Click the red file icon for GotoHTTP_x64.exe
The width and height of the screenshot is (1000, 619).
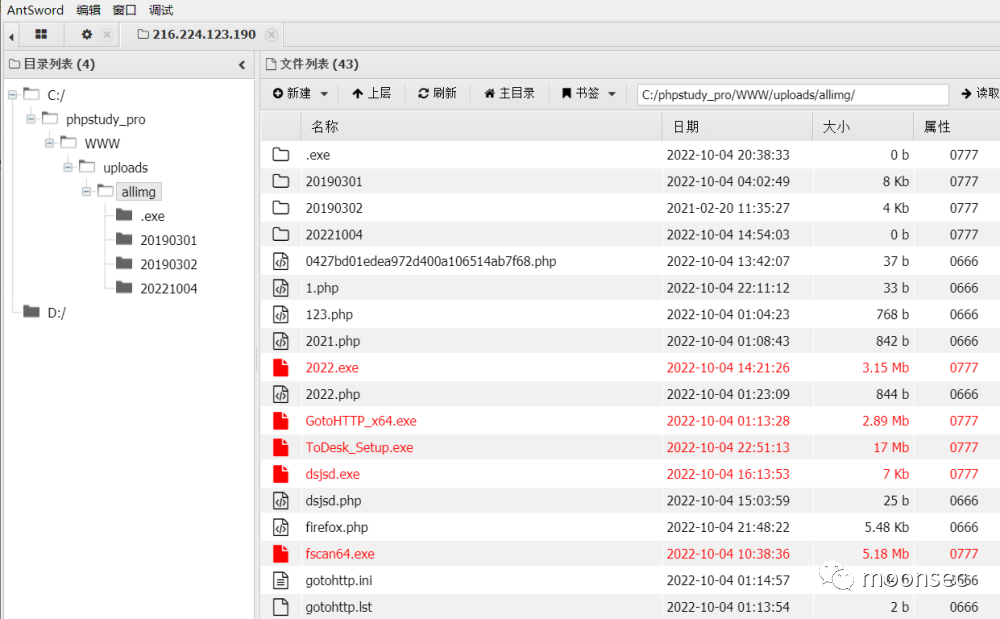[x=281, y=421]
